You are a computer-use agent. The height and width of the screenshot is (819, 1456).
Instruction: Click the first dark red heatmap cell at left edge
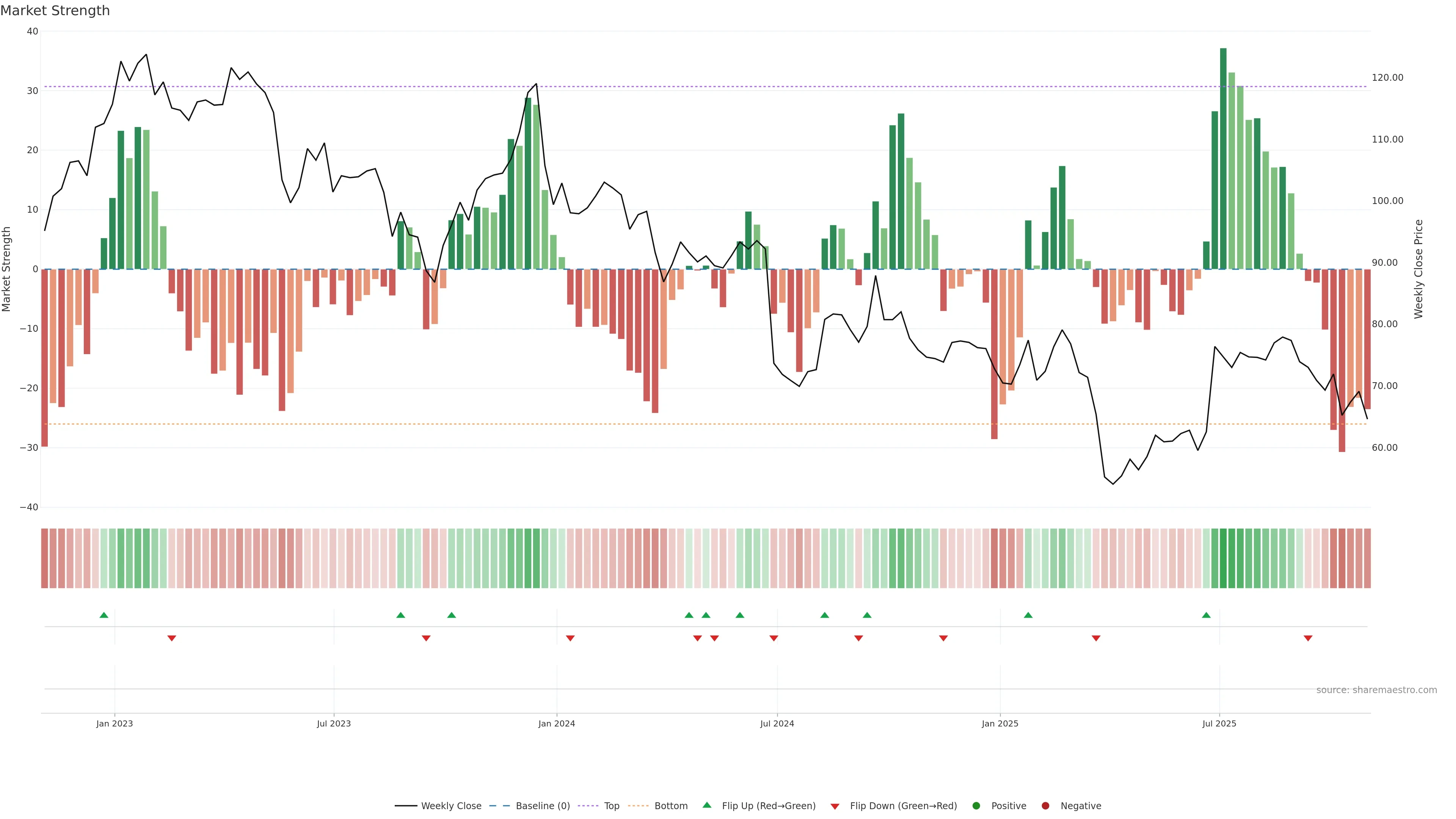[45, 559]
